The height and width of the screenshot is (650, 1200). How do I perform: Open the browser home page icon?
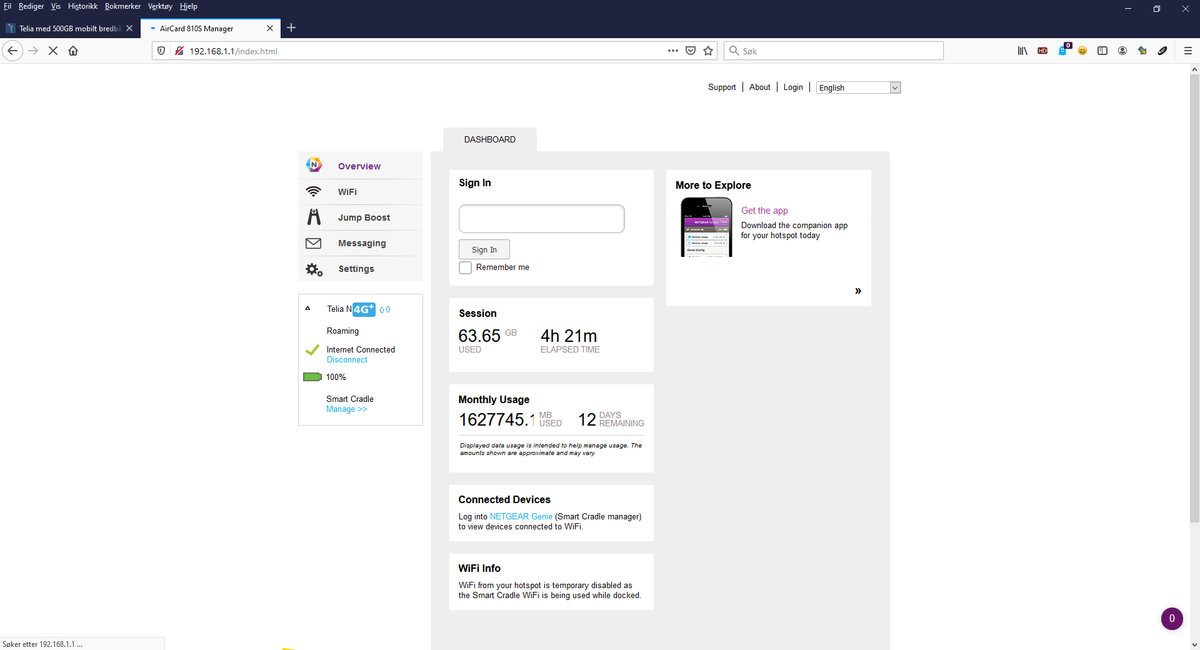click(73, 50)
